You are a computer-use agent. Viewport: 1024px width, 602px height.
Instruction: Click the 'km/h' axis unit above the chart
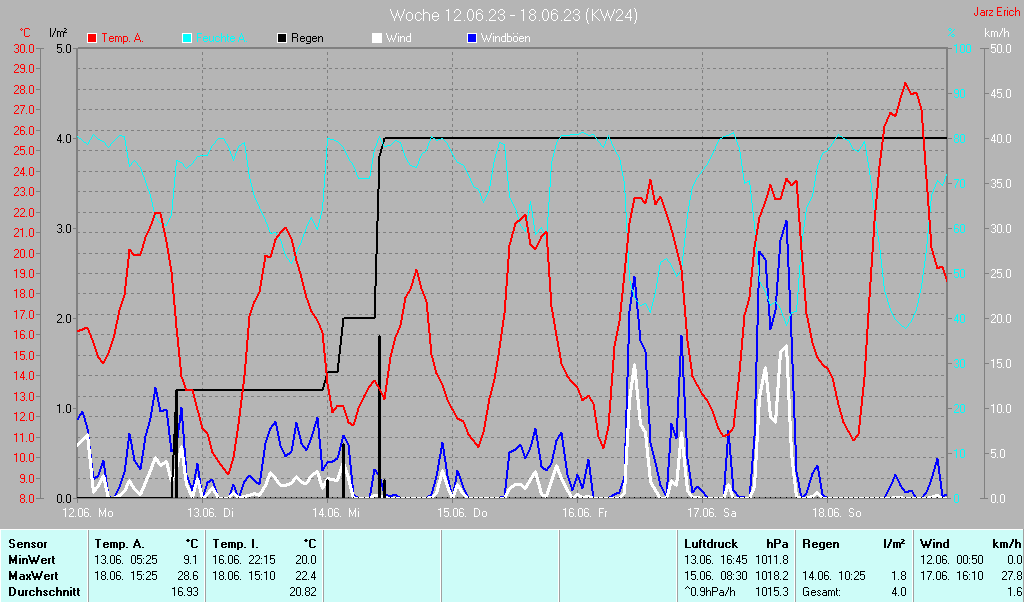click(997, 33)
